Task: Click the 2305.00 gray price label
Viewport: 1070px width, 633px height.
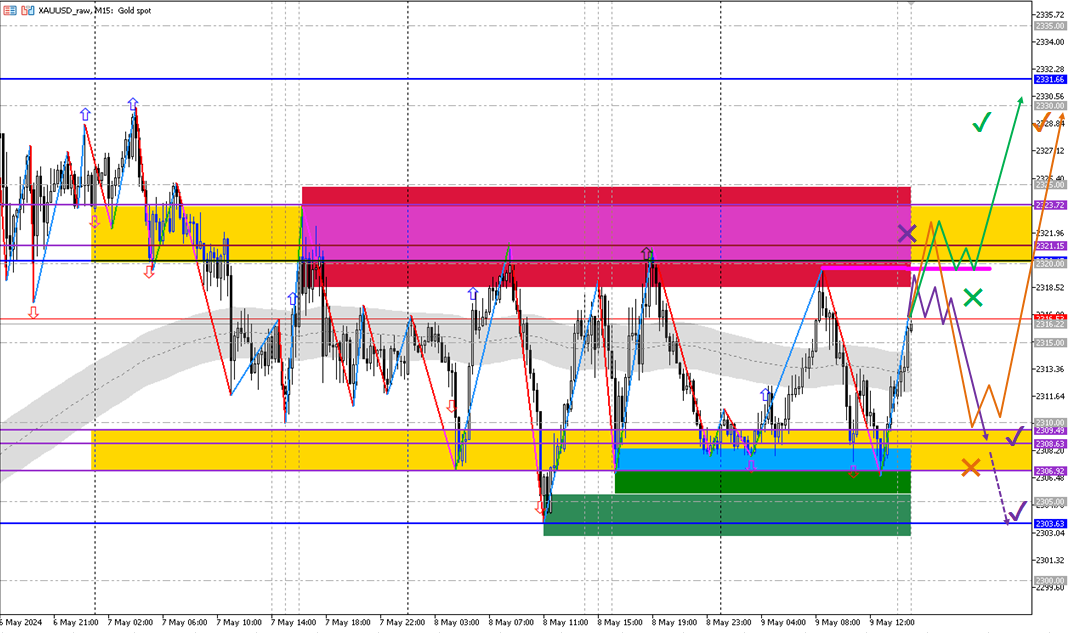Action: tap(1050, 501)
